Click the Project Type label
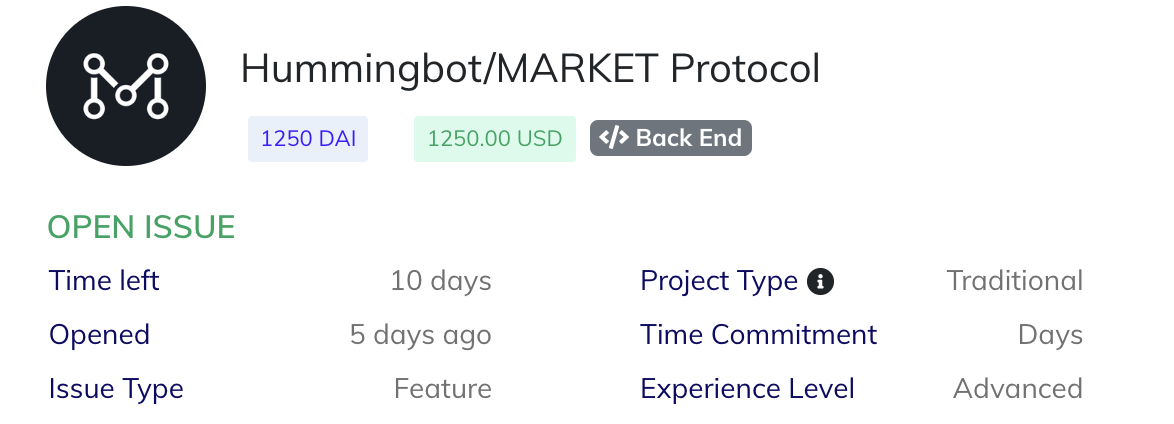The width and height of the screenshot is (1174, 424). click(x=719, y=281)
